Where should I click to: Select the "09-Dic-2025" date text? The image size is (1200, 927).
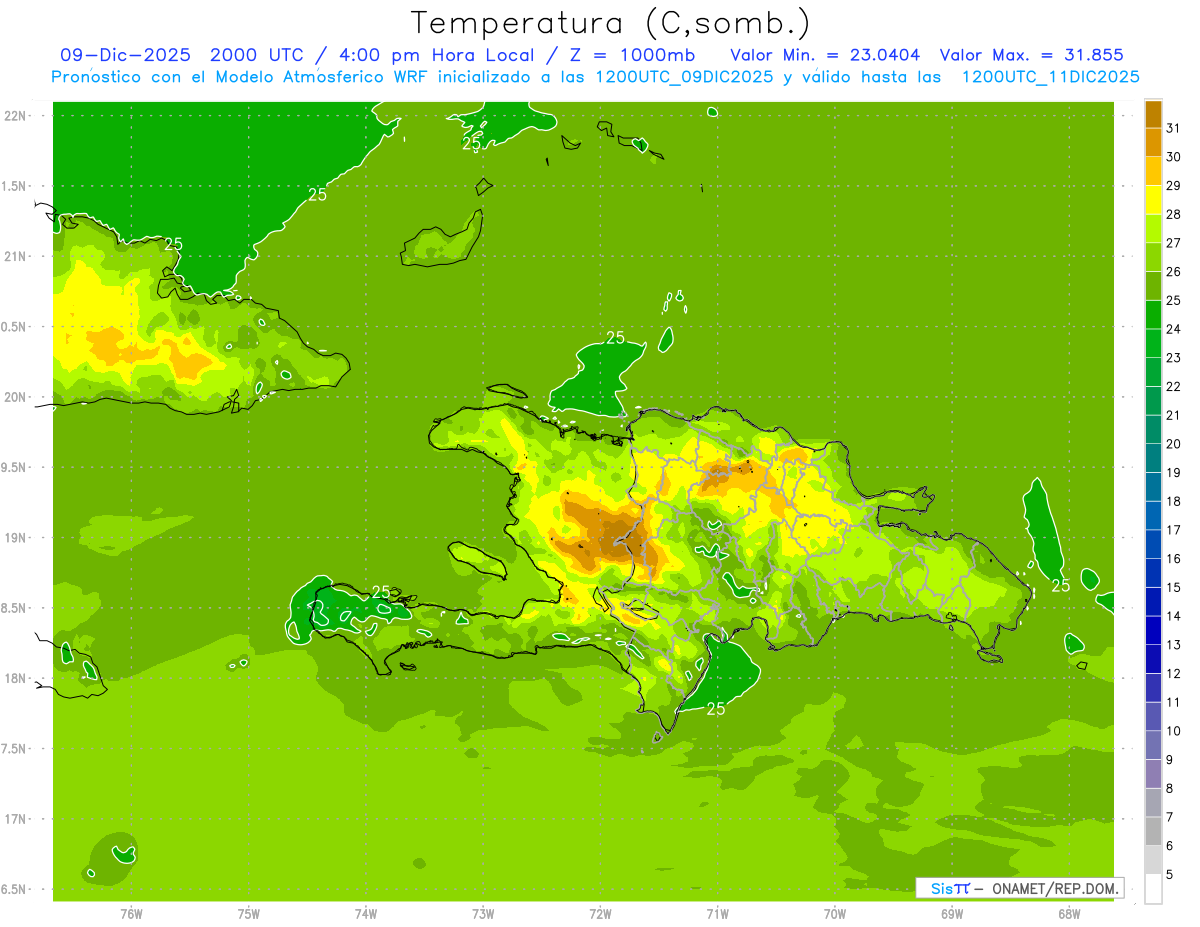pyautogui.click(x=127, y=55)
